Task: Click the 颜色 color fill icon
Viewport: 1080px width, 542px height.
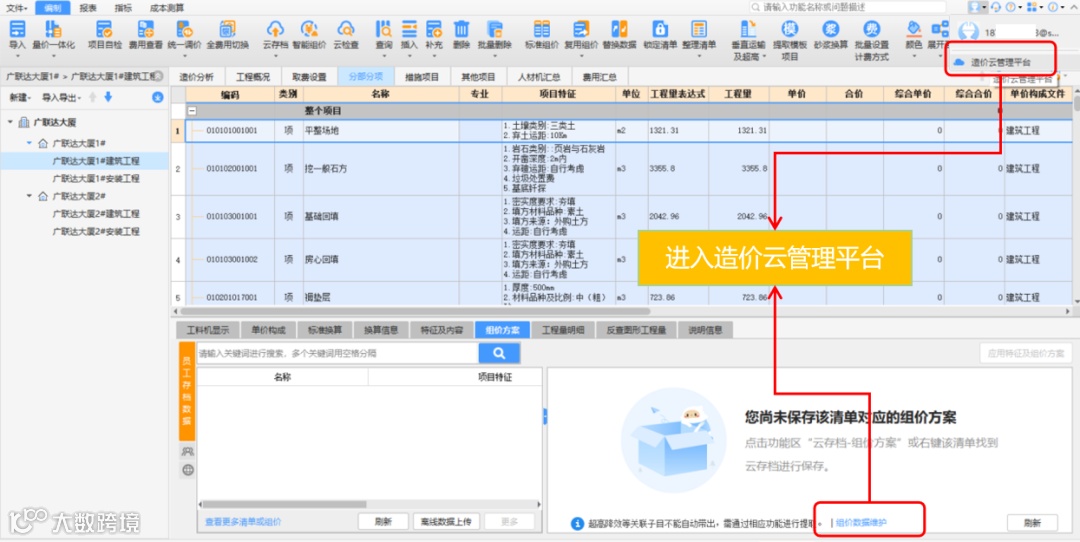Action: coord(913,29)
